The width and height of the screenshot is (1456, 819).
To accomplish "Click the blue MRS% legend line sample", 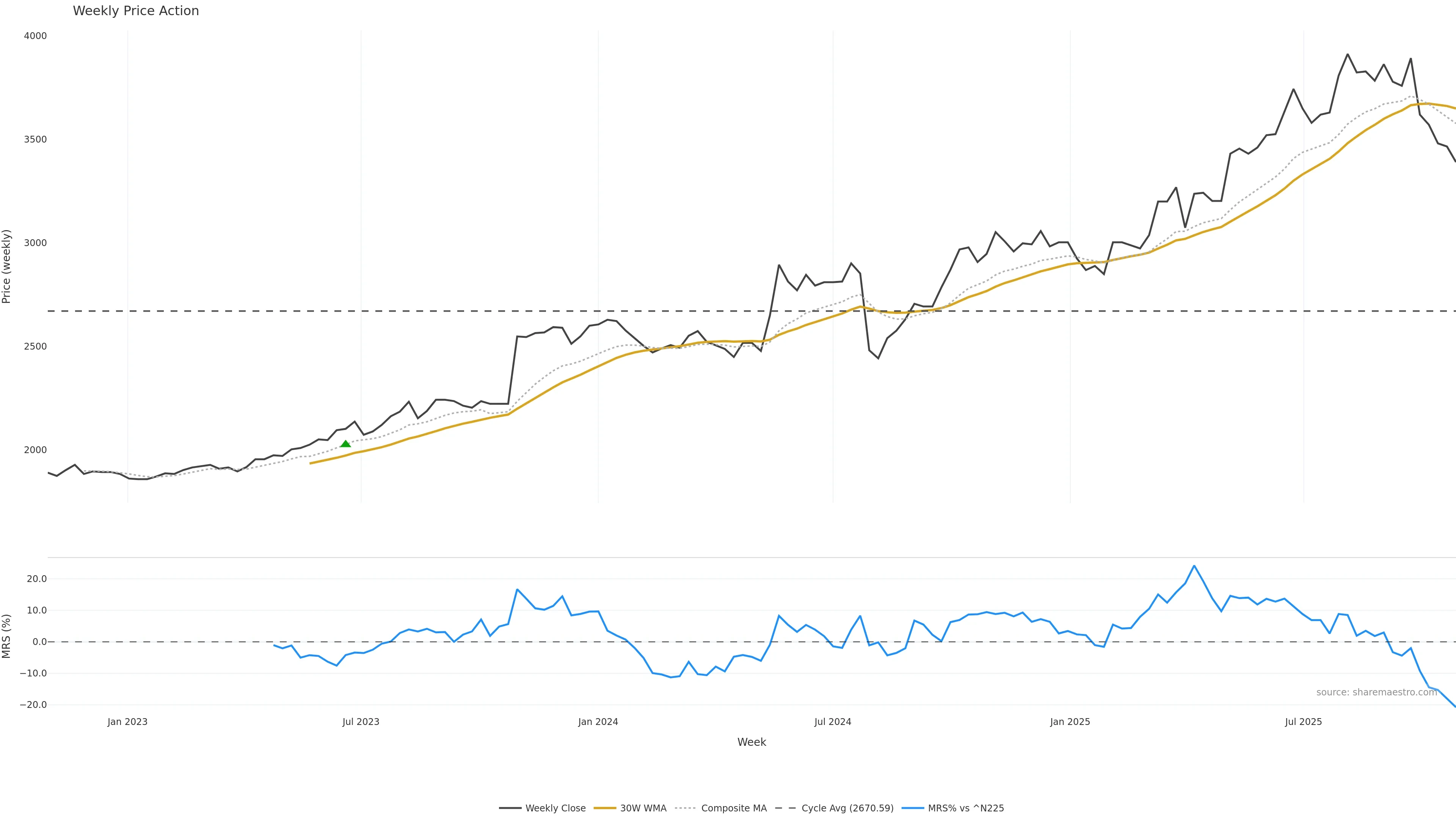I will 912,808.
